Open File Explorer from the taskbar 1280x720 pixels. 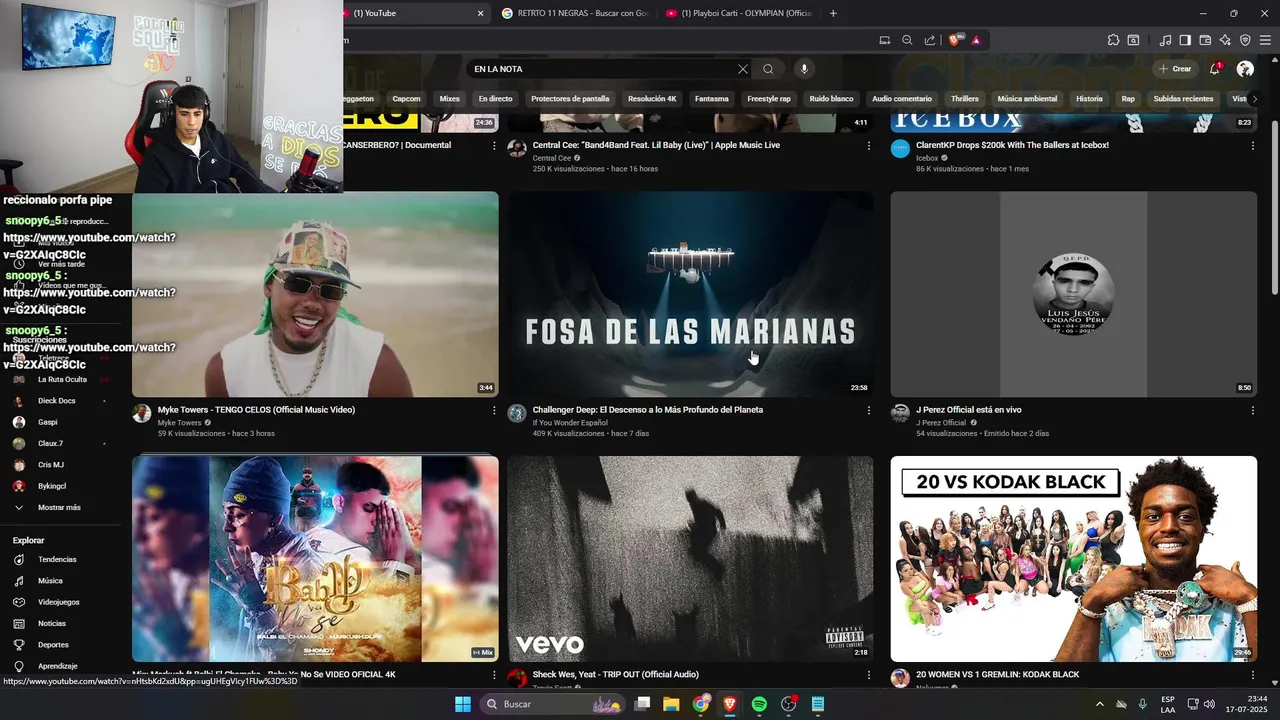click(x=671, y=704)
